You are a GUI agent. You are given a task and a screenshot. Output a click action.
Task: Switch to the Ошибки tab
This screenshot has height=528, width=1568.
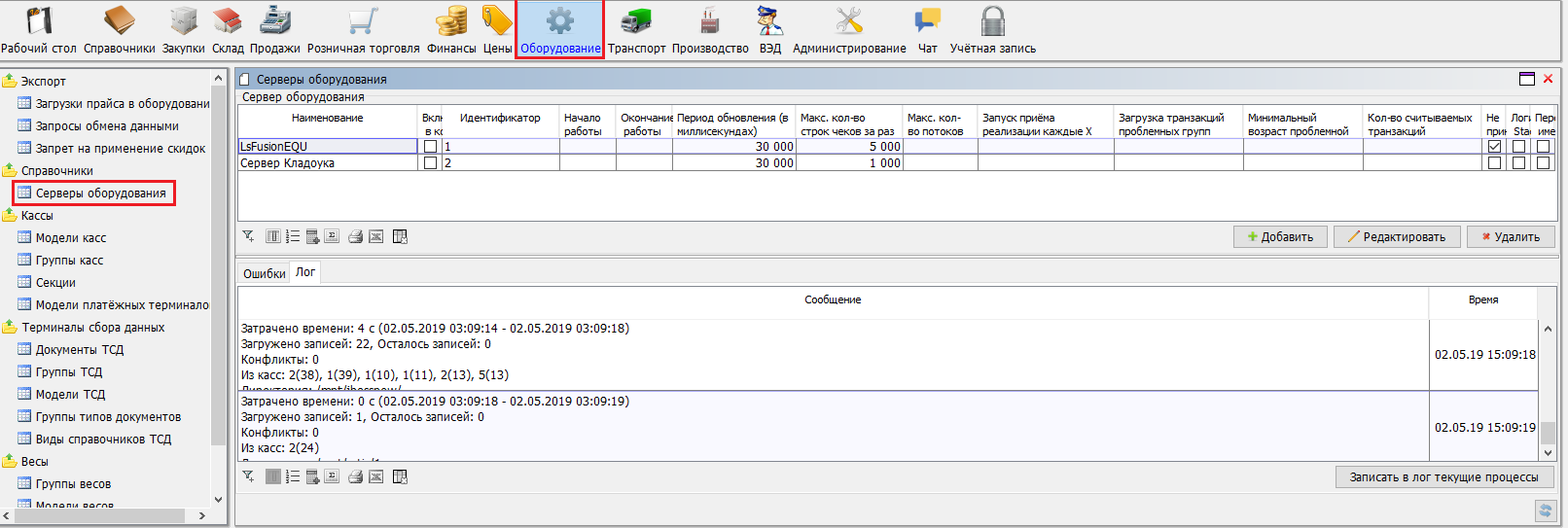[x=264, y=274]
